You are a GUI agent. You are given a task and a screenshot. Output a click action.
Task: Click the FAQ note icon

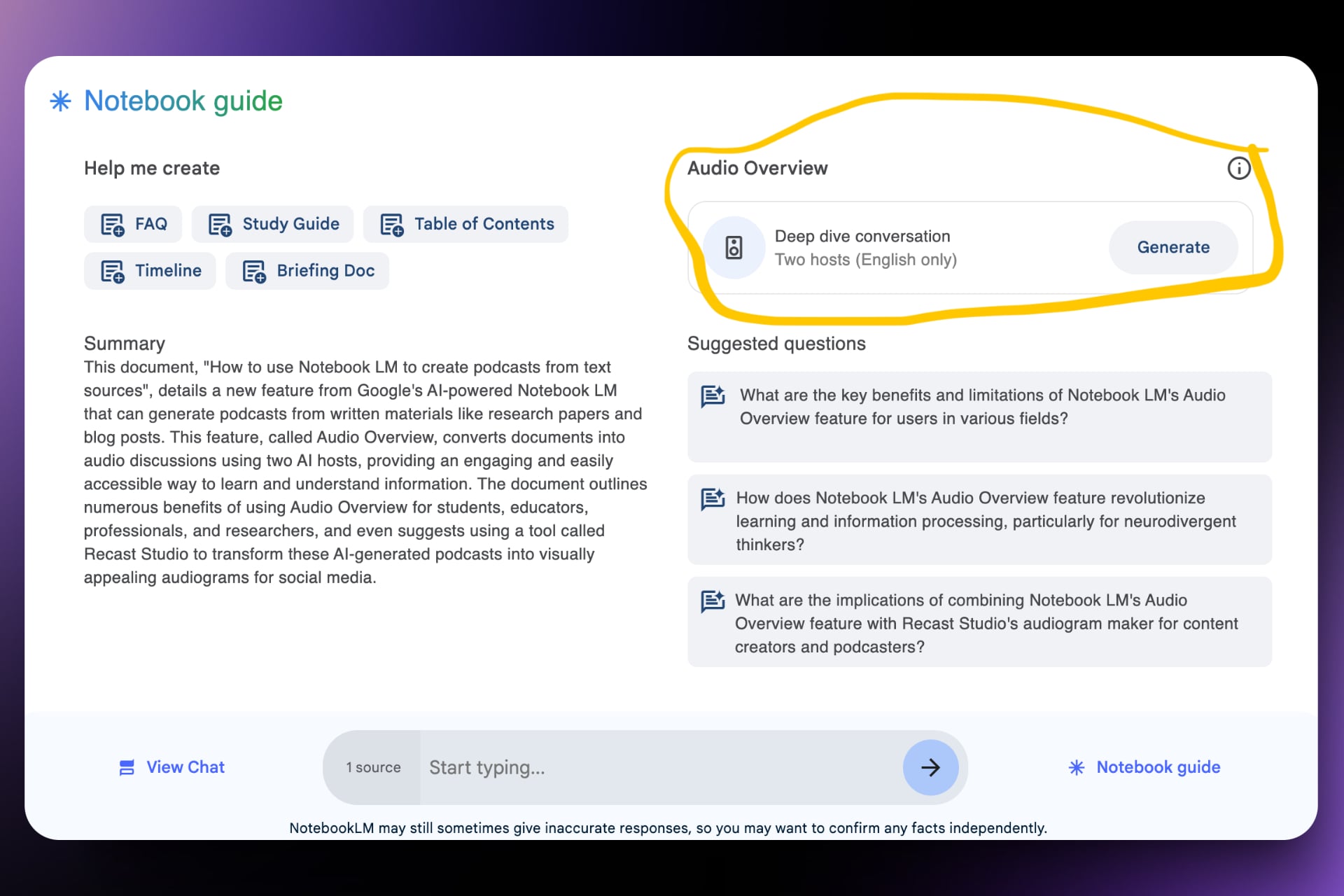[x=112, y=225]
